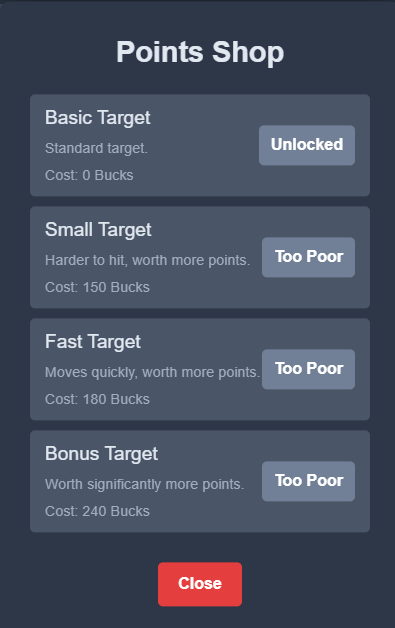Click the Points Shop heading
Image resolution: width=395 pixels, height=628 pixels.
[200, 52]
